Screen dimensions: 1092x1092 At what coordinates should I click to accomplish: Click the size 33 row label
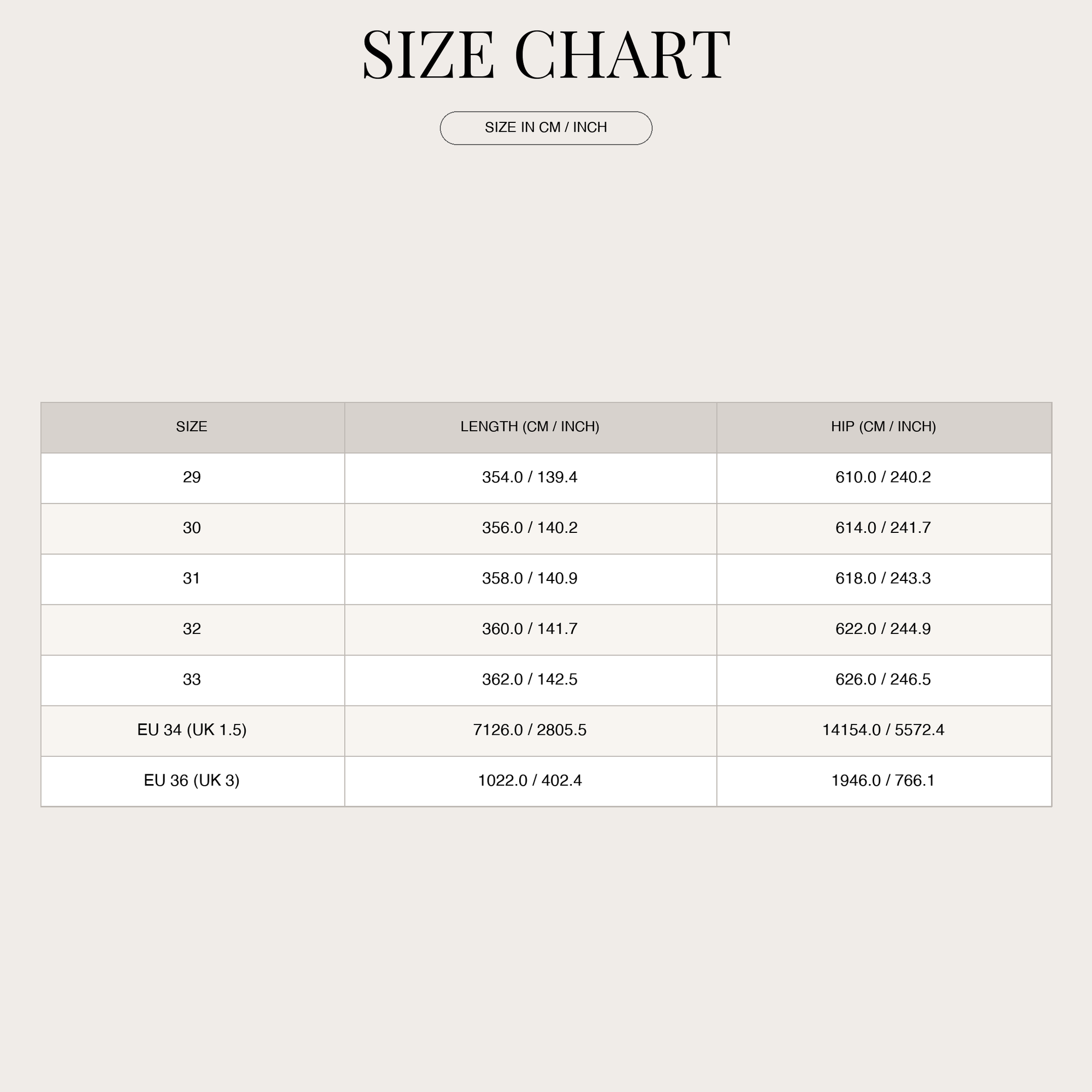coord(192,679)
